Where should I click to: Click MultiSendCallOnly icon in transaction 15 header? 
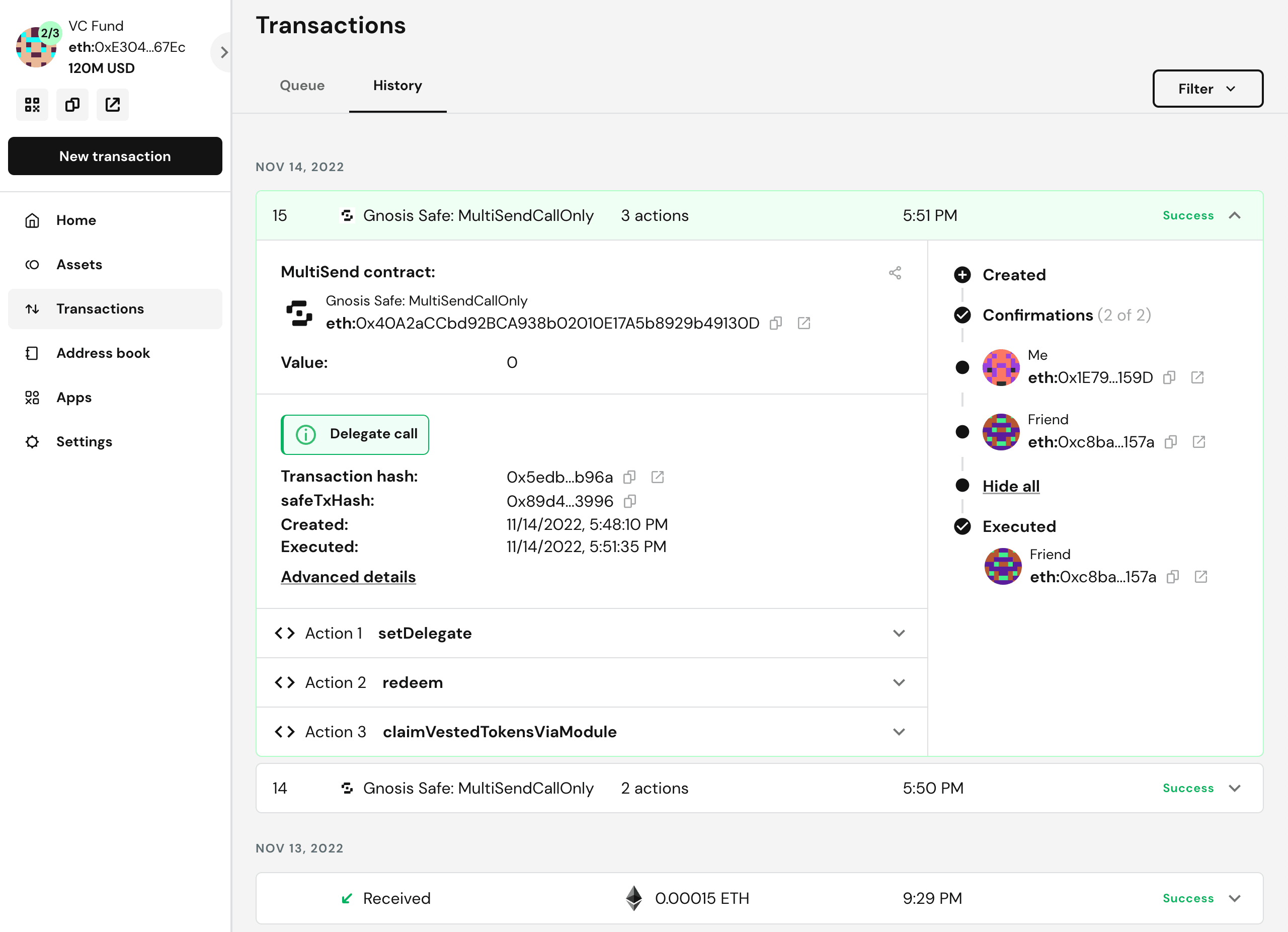pos(347,216)
